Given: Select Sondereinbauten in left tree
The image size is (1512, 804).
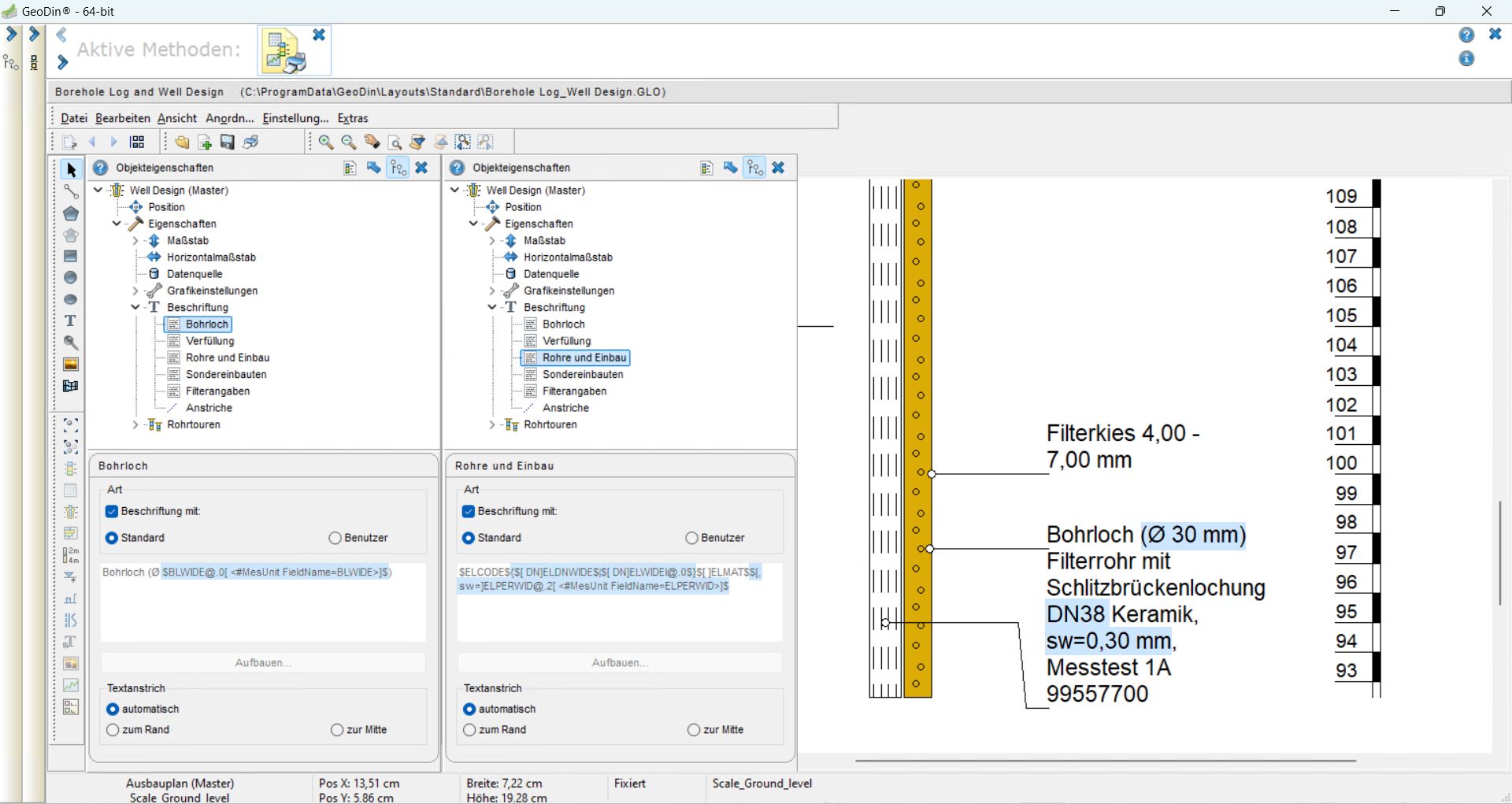Looking at the screenshot, I should (x=226, y=374).
